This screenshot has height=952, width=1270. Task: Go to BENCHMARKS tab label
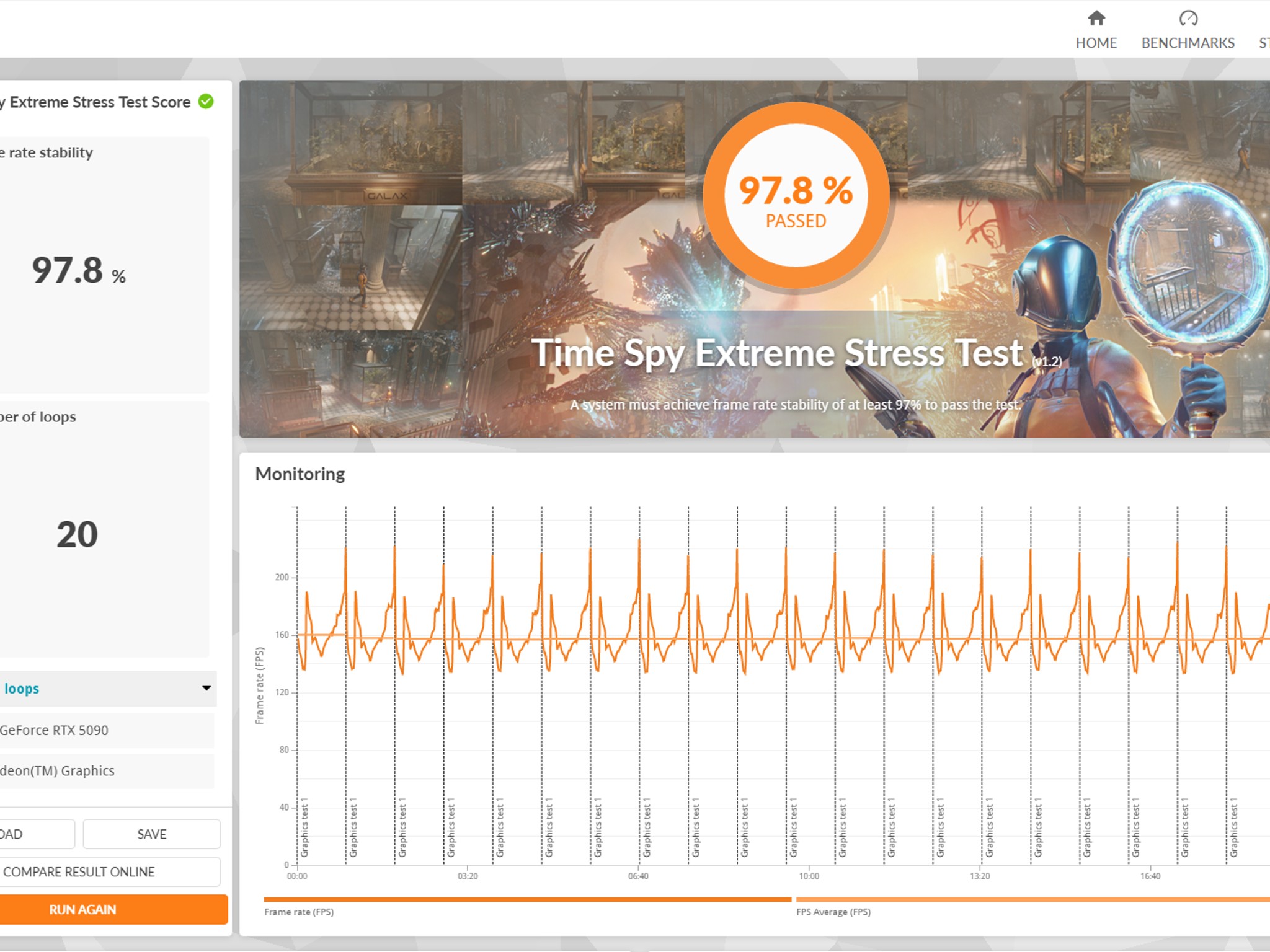coord(1188,43)
